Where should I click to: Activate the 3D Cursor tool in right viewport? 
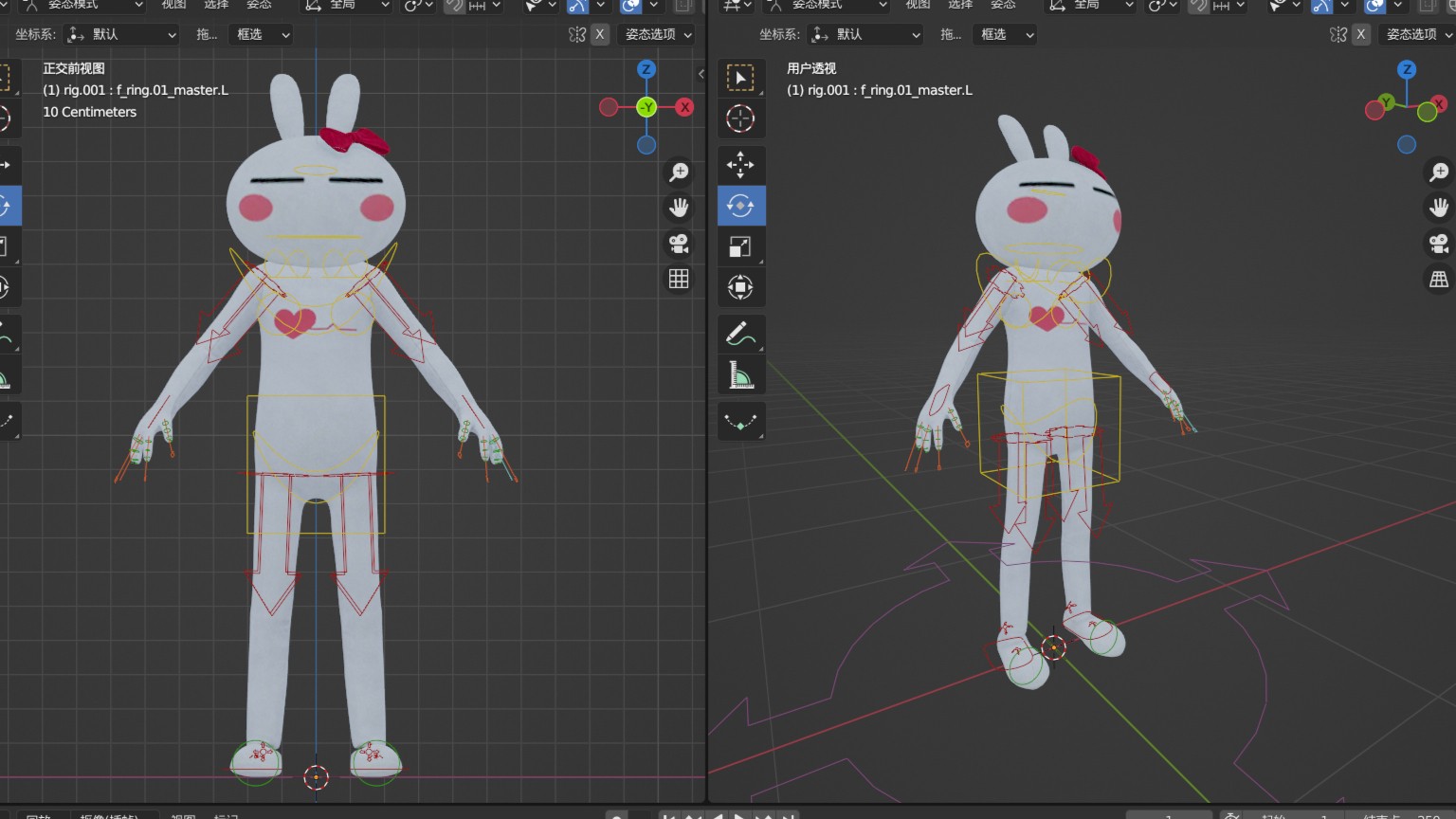[x=740, y=118]
